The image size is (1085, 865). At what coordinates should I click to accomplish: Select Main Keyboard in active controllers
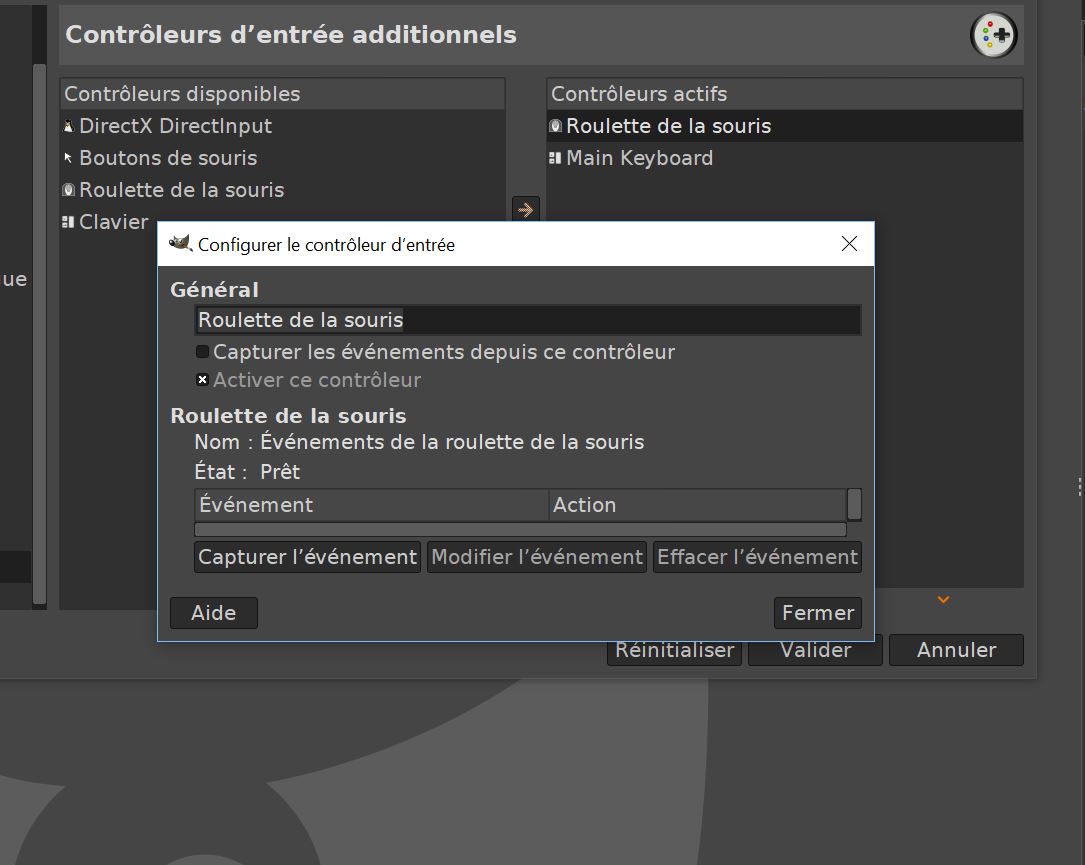pos(785,158)
